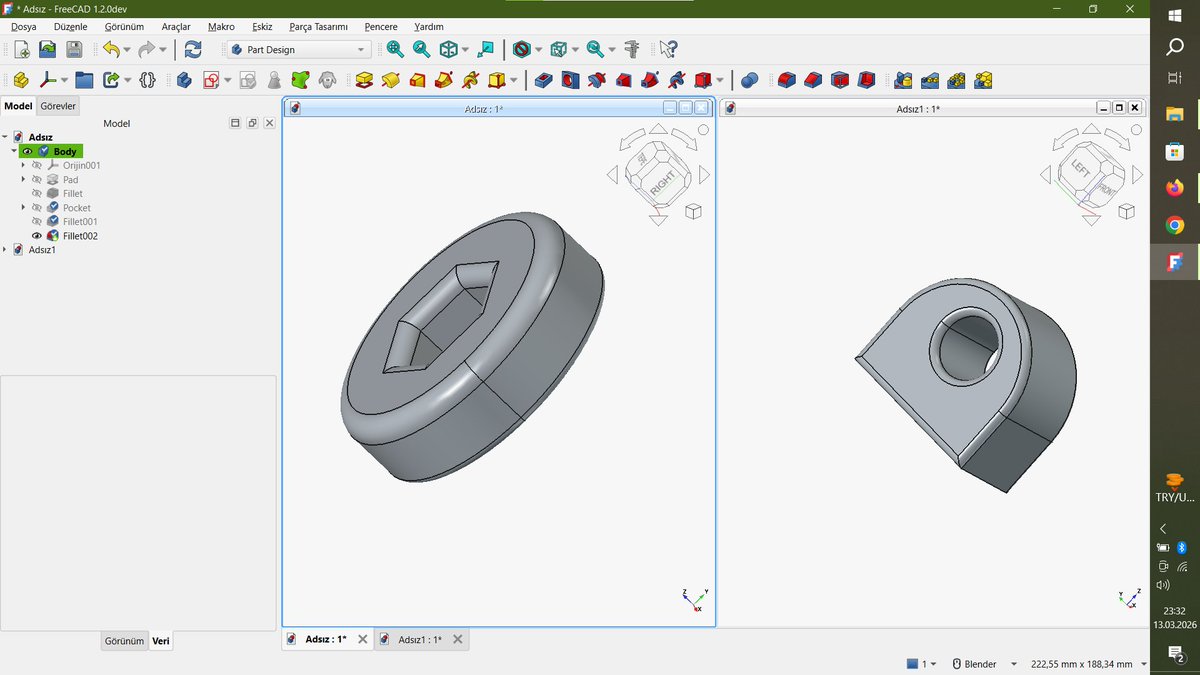The image size is (1200, 675).
Task: Select the Hole tool icon
Action: point(570,80)
